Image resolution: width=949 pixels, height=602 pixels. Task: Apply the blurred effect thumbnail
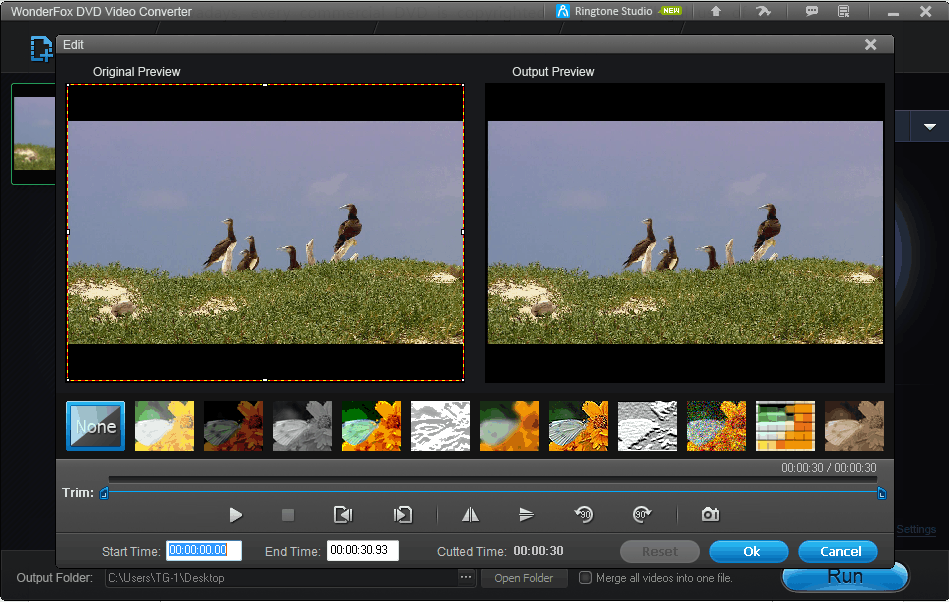(x=510, y=426)
